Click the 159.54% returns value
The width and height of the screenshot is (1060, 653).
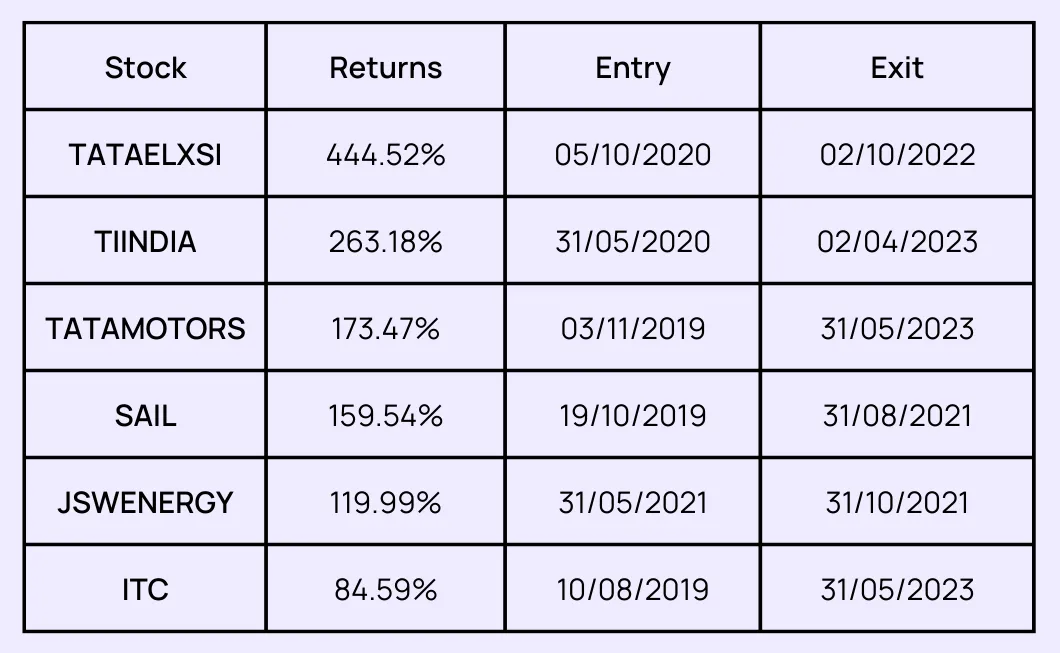pos(385,416)
